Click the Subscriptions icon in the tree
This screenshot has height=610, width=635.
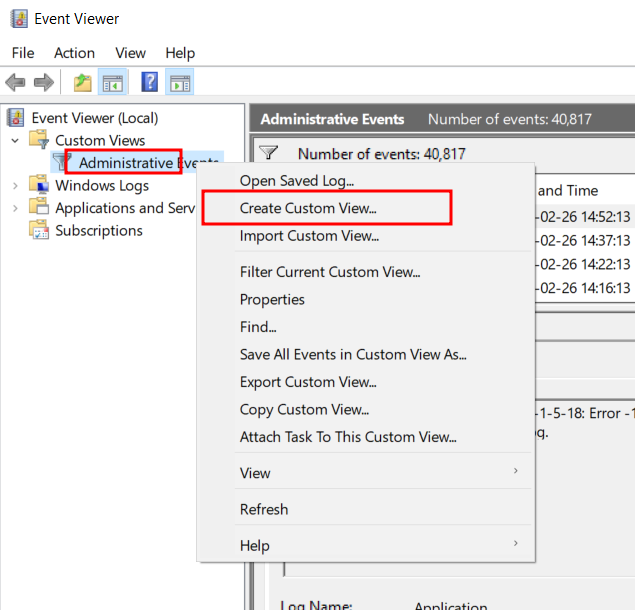coord(39,231)
